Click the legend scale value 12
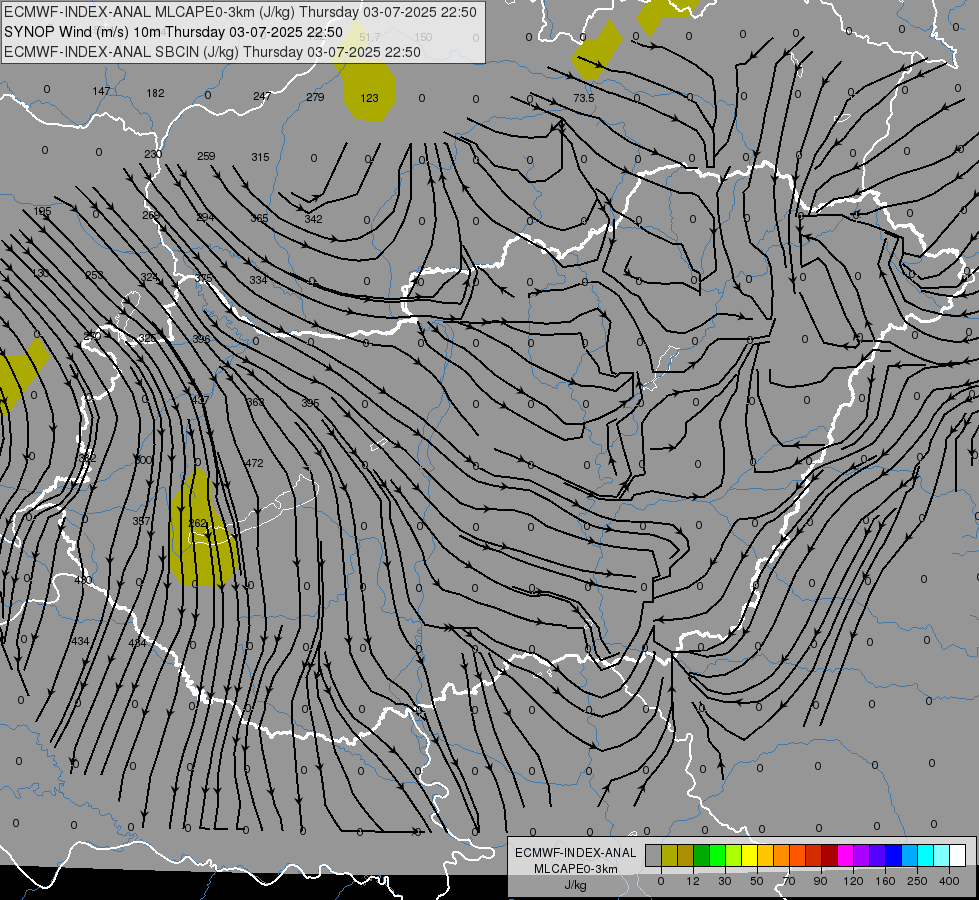This screenshot has height=900, width=979. [693, 881]
